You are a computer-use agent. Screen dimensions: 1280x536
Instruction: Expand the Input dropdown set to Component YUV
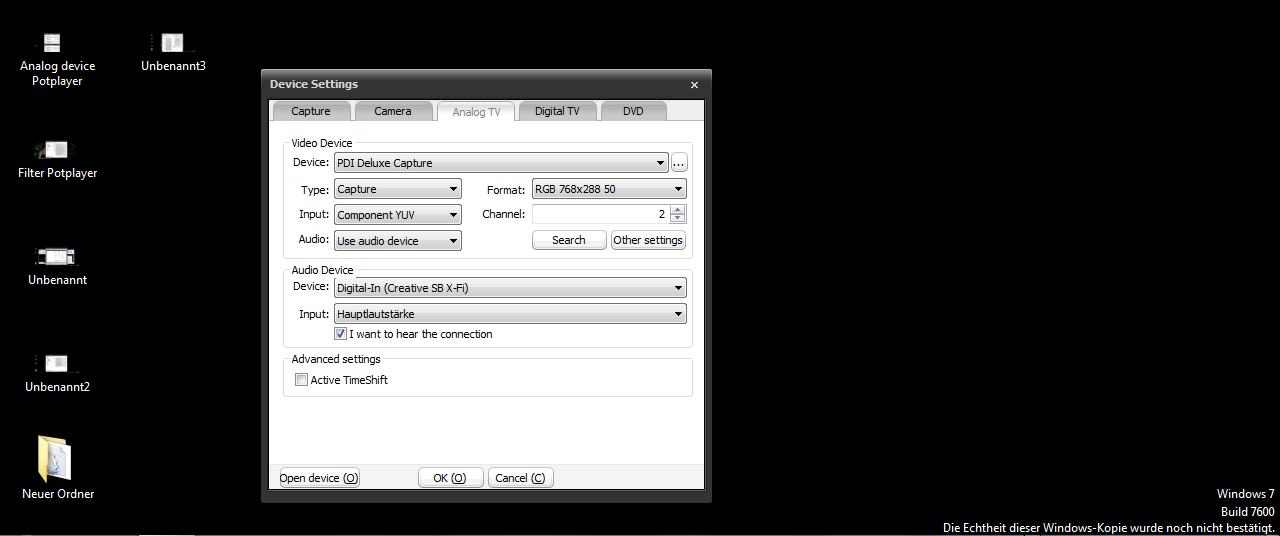click(397, 215)
